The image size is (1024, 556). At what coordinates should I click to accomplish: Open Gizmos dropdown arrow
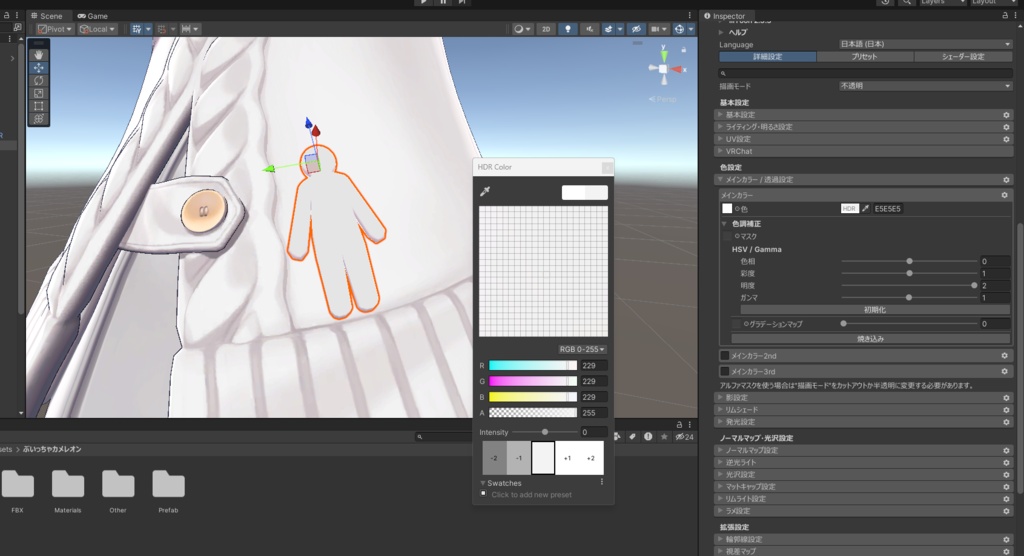coord(691,29)
